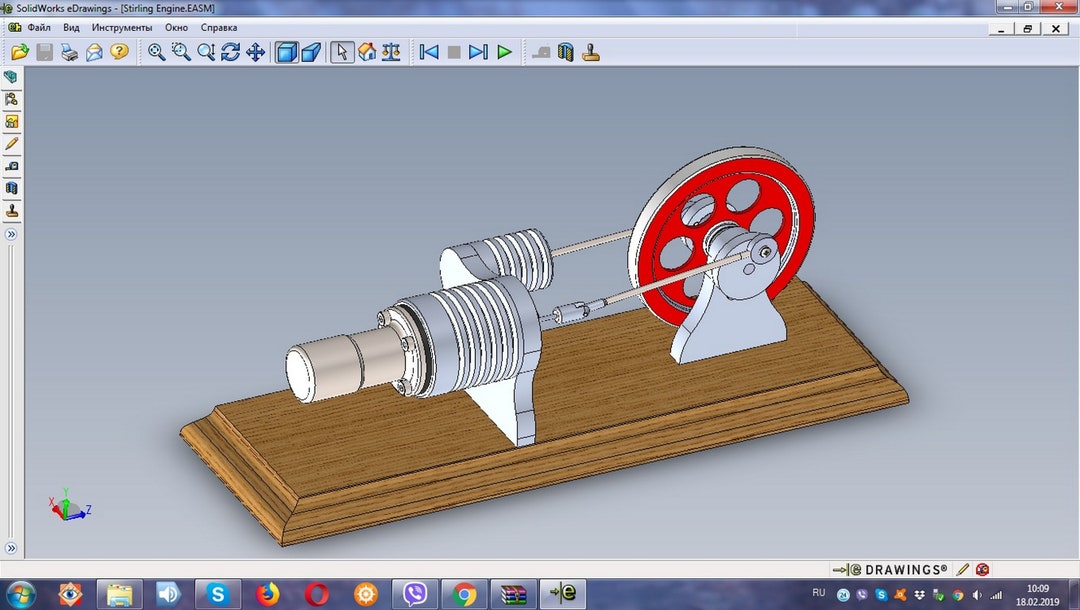Open volume control speaker tray icon
The width and height of the screenshot is (1080, 610).
pos(977,595)
